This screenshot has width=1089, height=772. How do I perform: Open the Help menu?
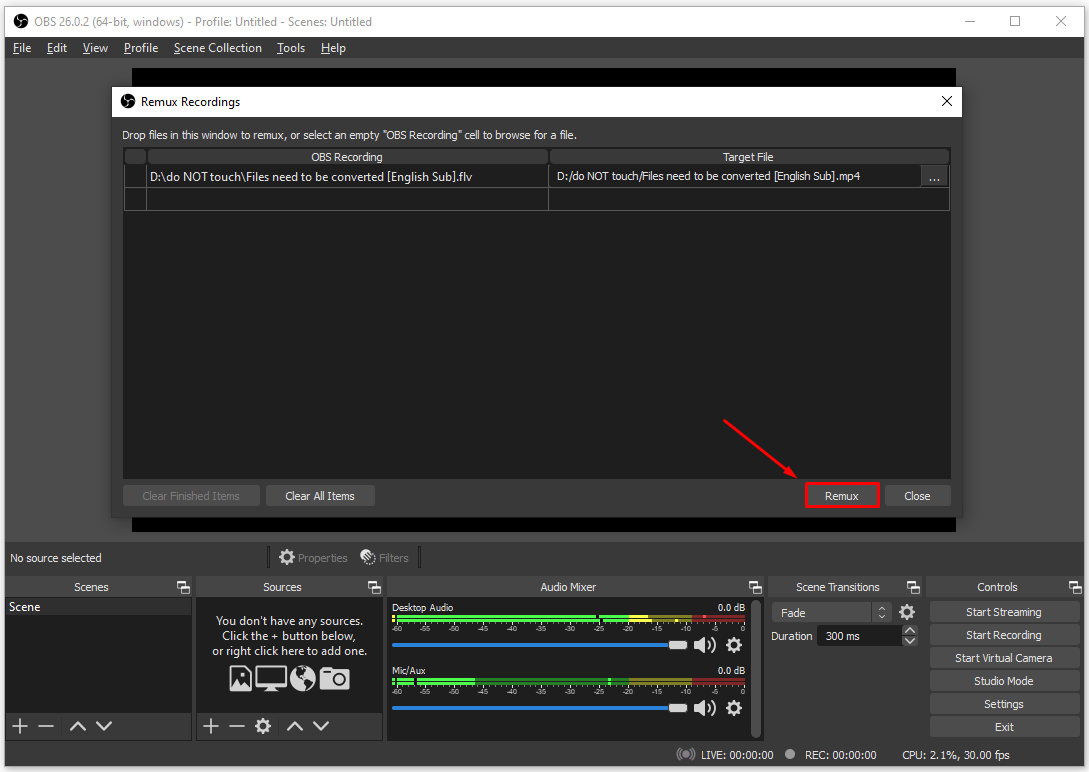point(333,48)
